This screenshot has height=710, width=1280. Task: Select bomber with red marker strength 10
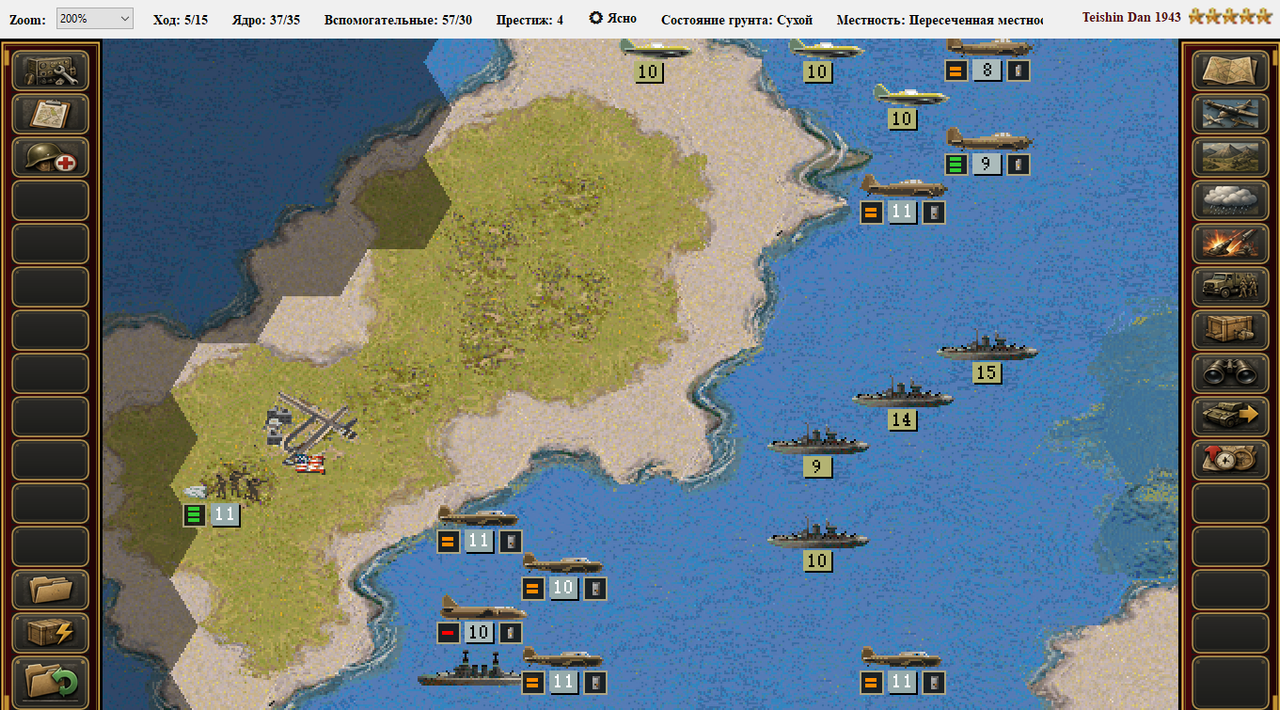(483, 608)
